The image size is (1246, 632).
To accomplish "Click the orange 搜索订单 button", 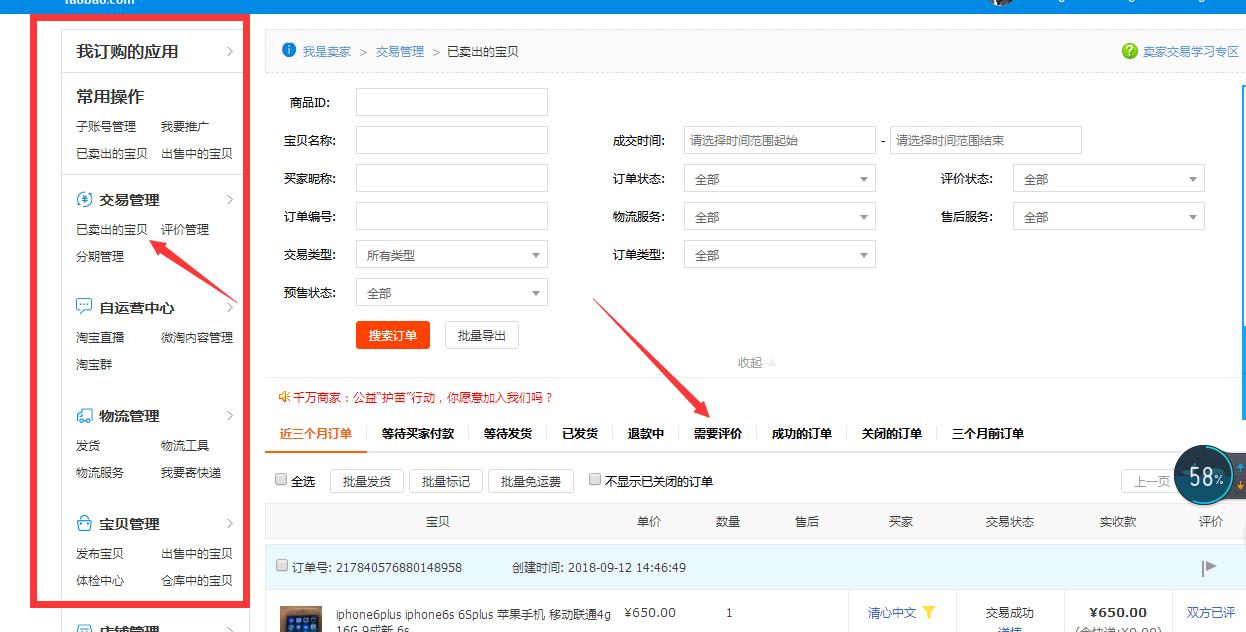I will pos(392,335).
